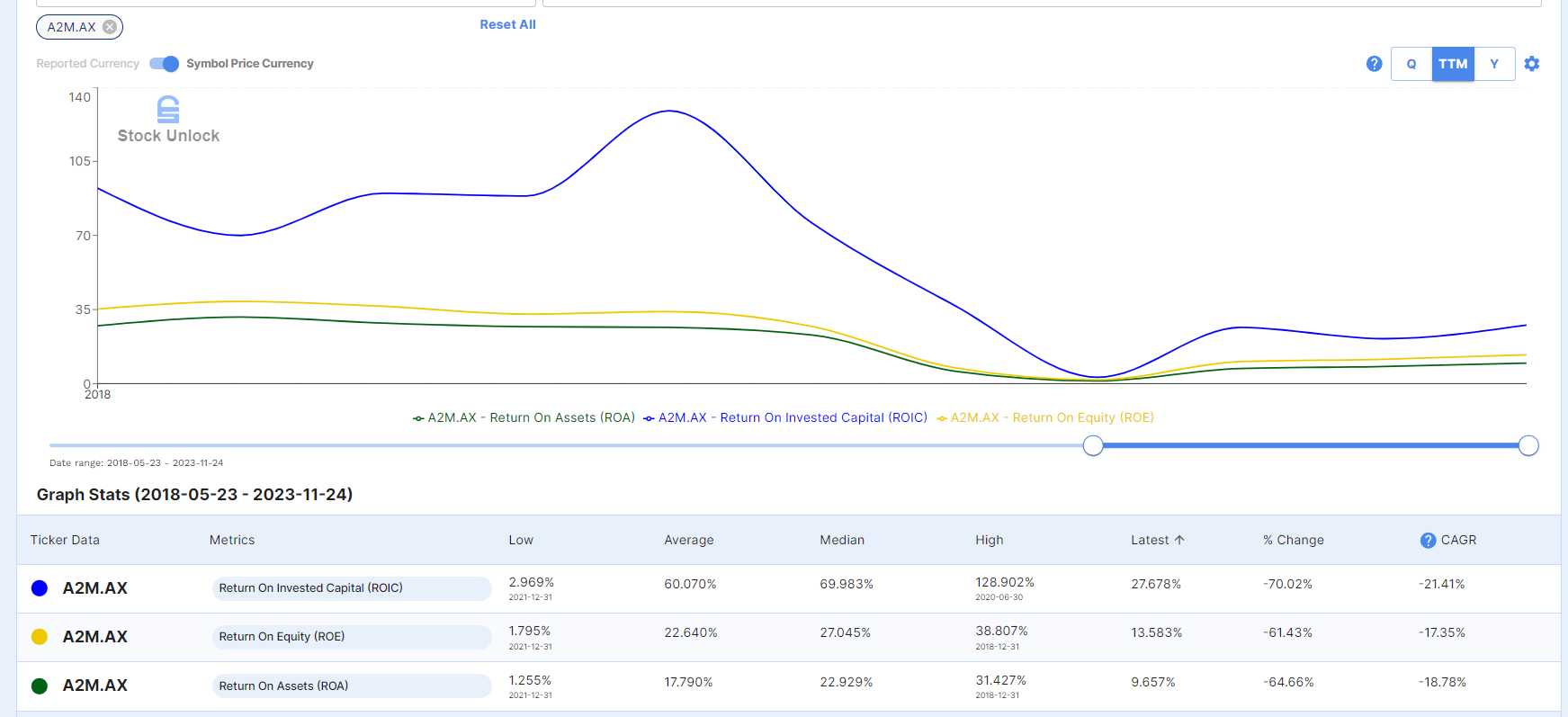This screenshot has height=717, width=1568.
Task: Open chart settings gear icon
Action: pos(1532,64)
